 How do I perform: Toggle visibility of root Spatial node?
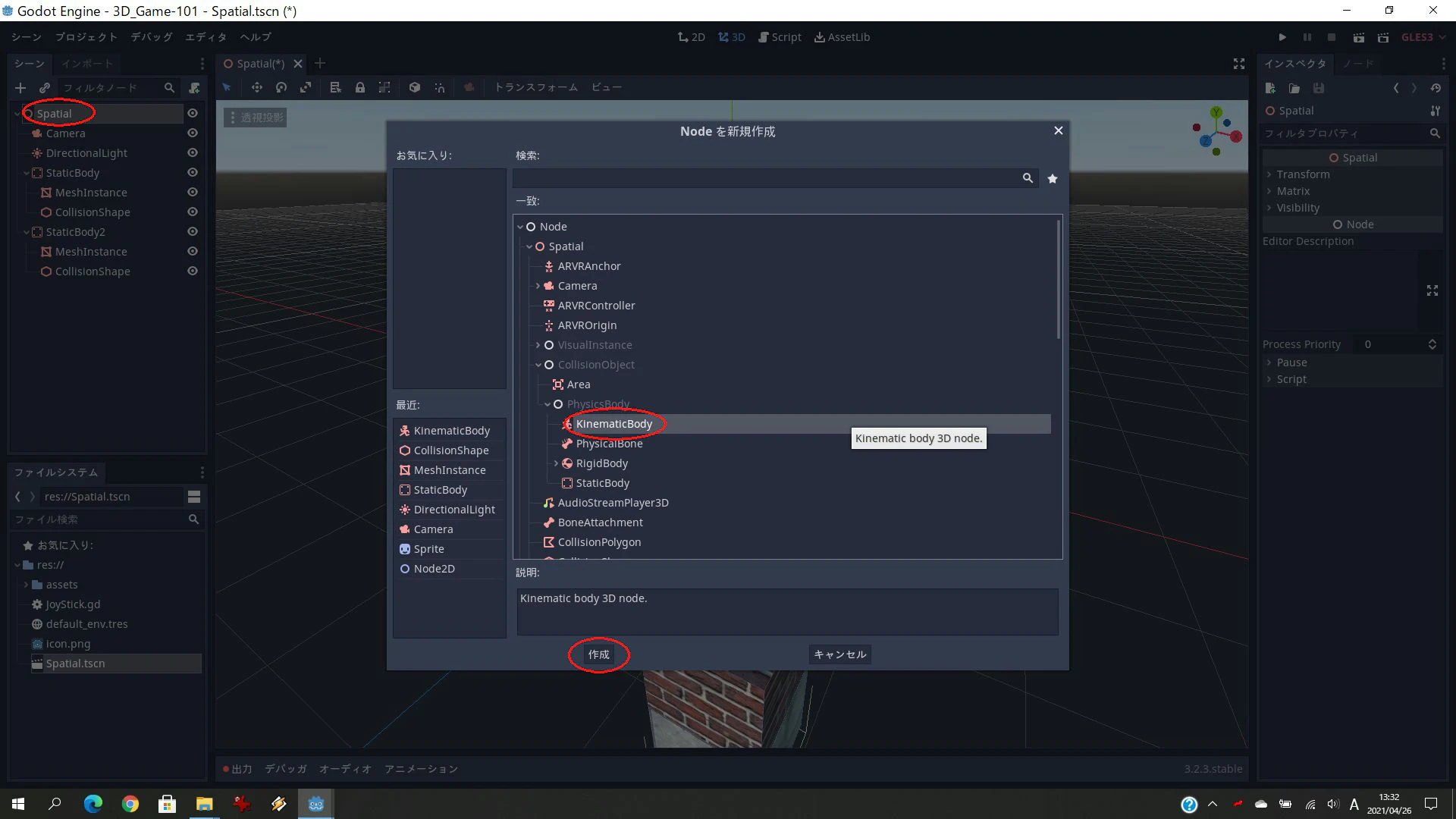[193, 113]
